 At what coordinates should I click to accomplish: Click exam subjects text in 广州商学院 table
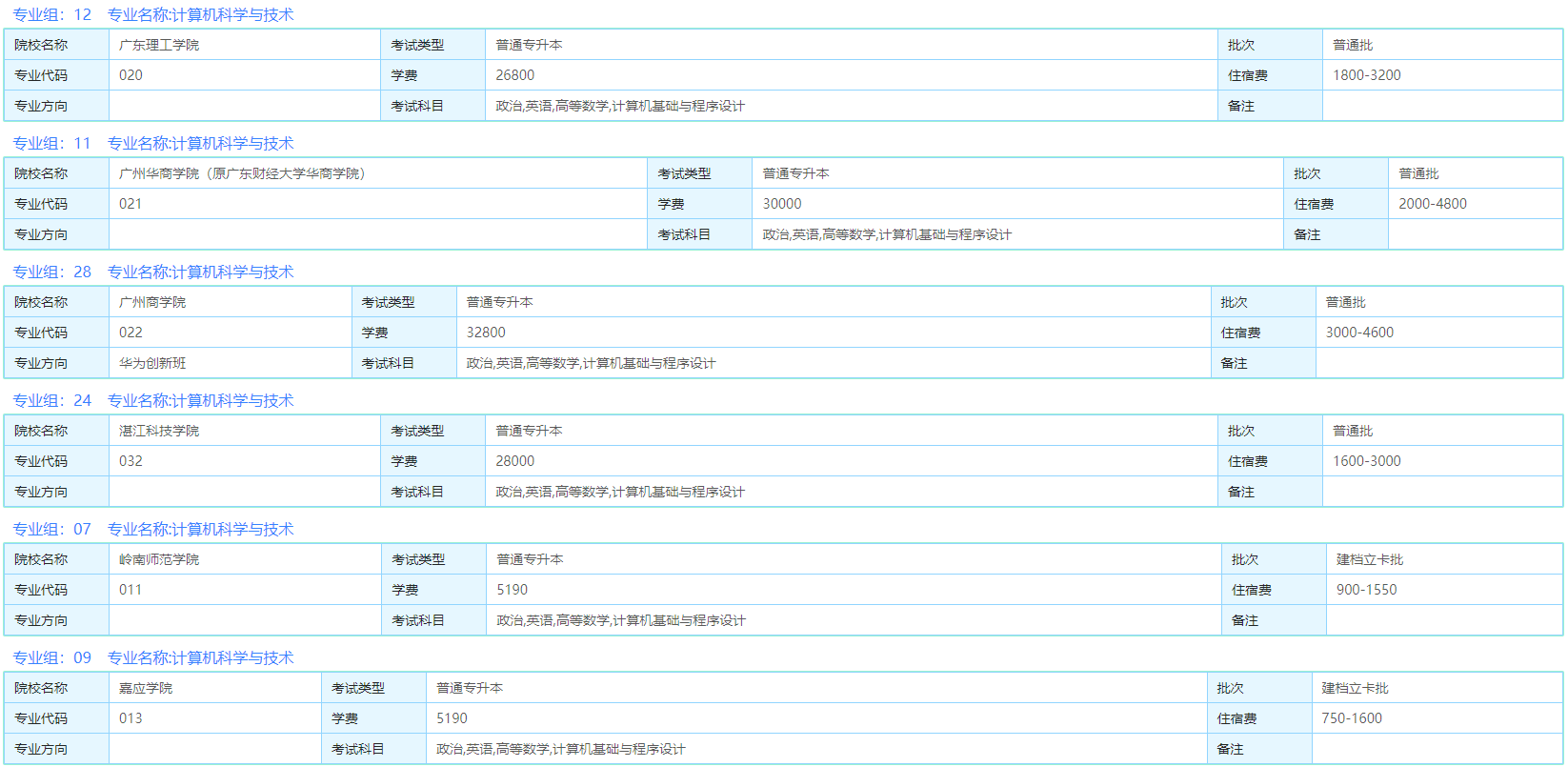point(591,363)
